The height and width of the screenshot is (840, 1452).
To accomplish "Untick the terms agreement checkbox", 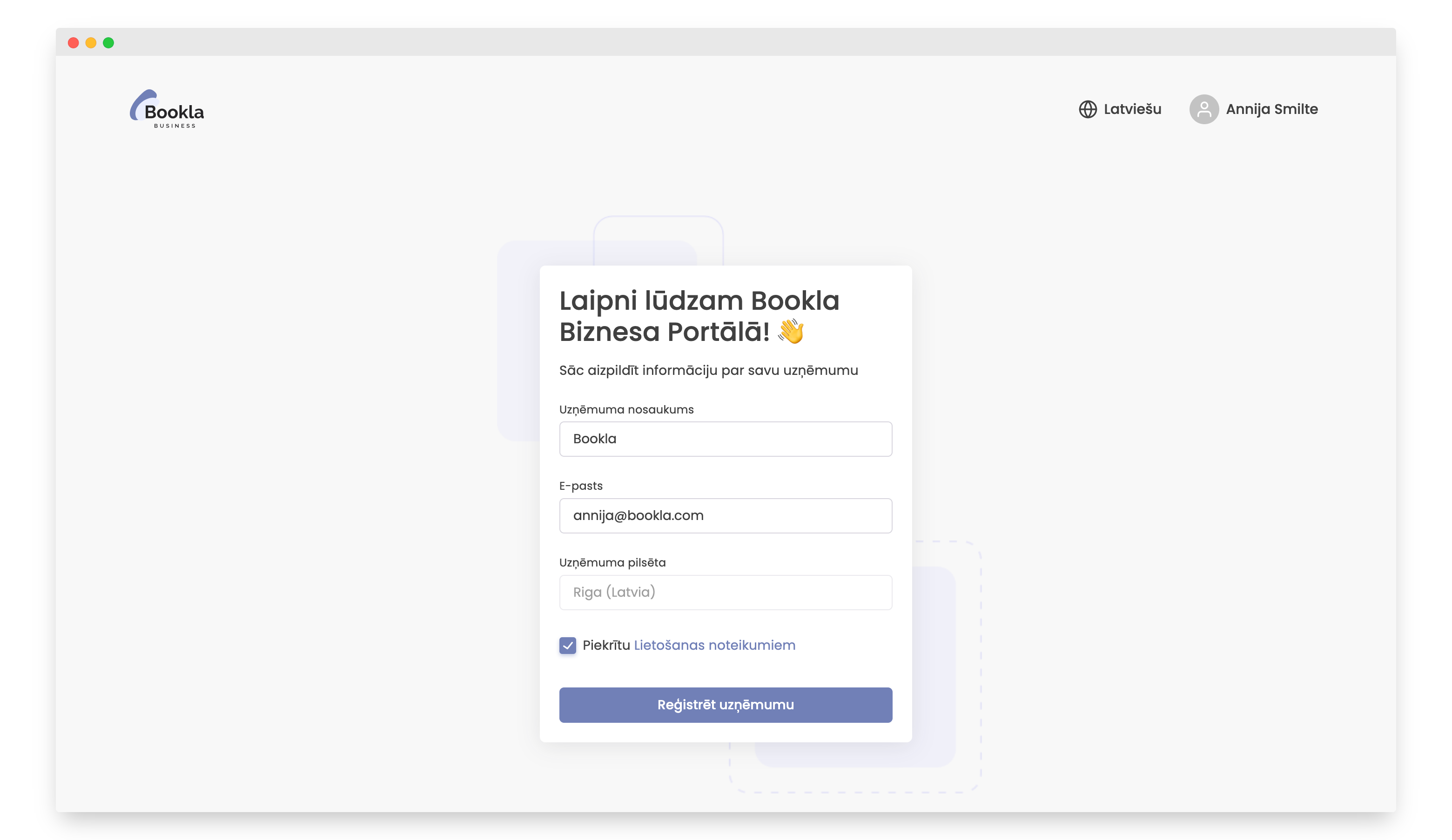I will (x=568, y=646).
